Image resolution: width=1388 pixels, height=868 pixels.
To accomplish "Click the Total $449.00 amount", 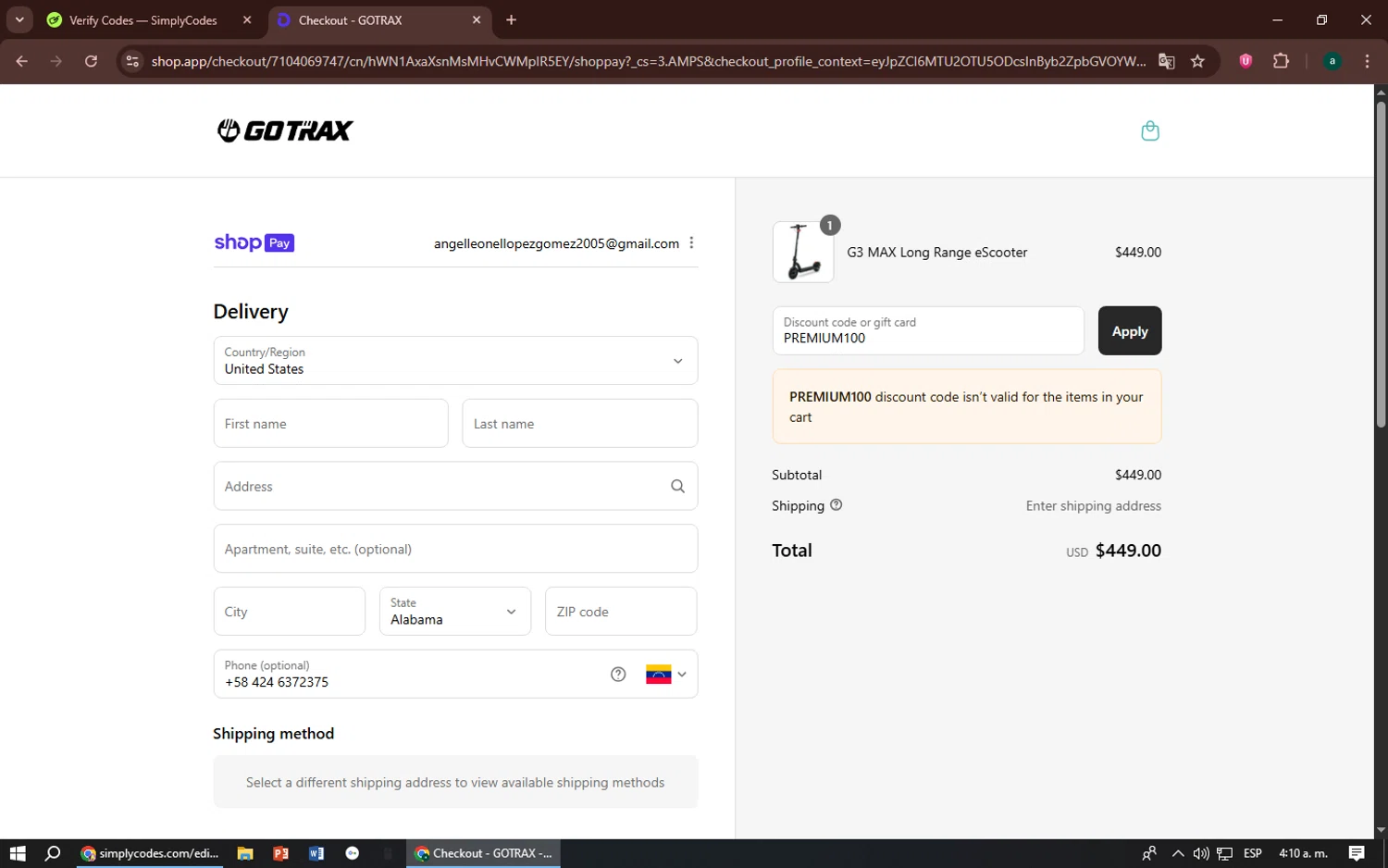I will point(1128,551).
